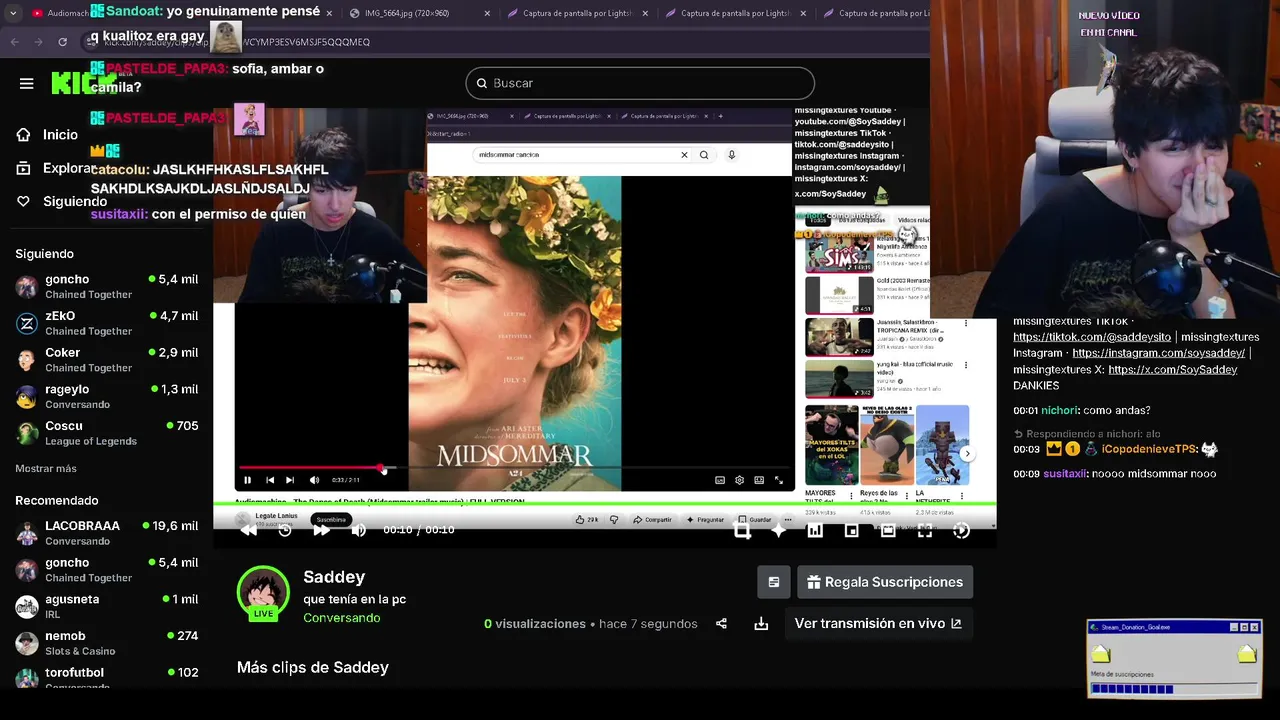Open the YouTube player settings gear

739,480
